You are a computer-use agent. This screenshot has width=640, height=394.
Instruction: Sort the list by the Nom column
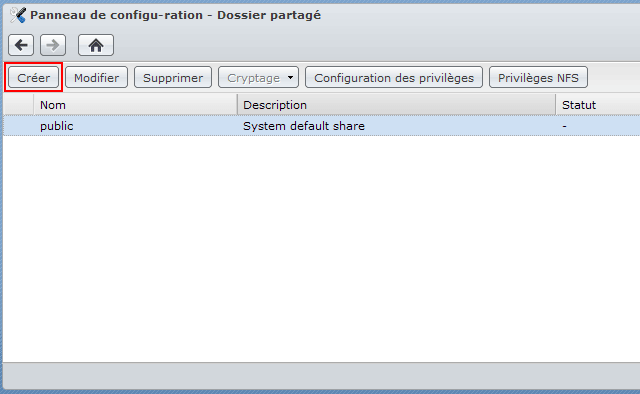click(x=135, y=105)
